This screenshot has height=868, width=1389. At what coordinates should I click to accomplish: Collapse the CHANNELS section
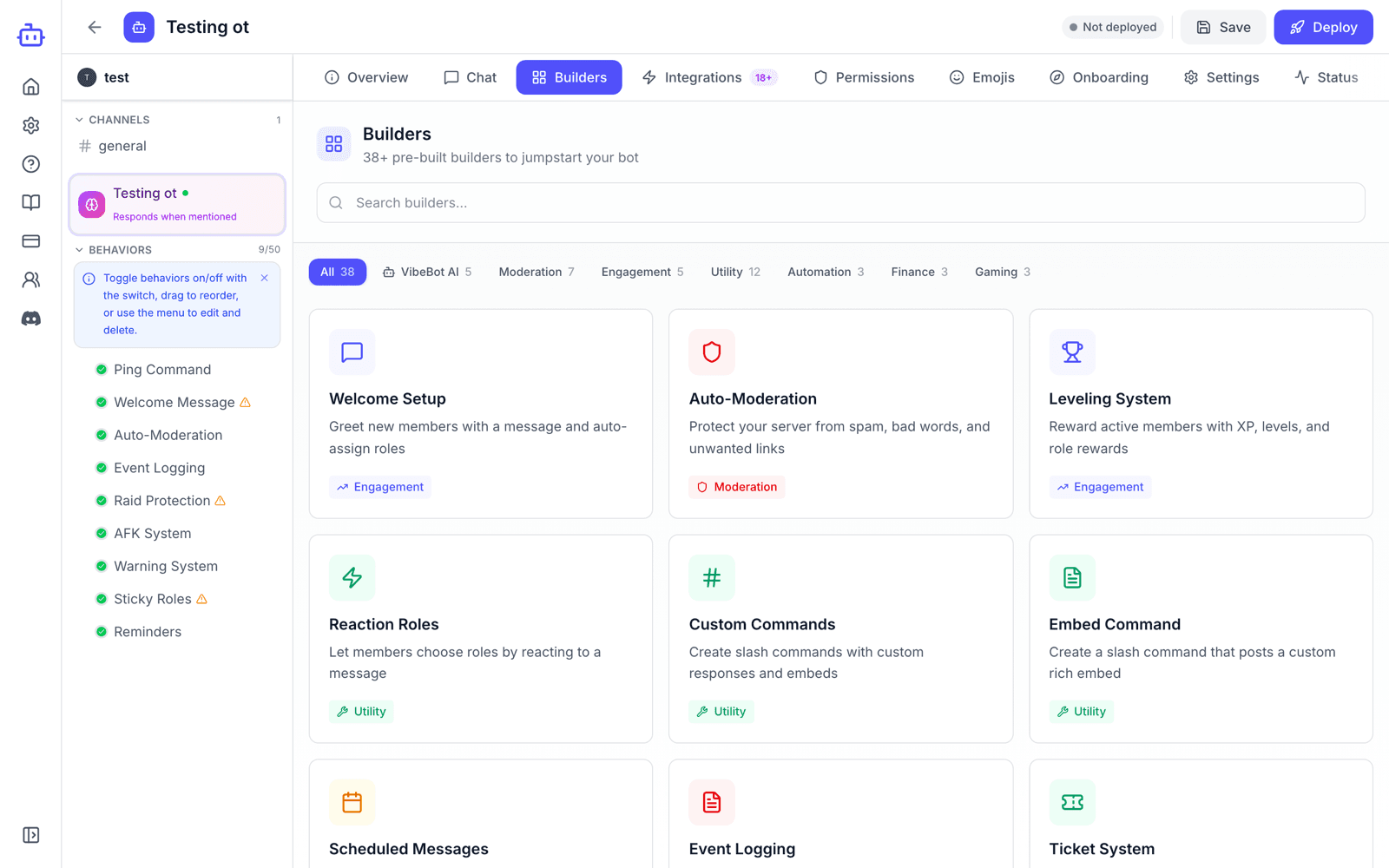112,120
